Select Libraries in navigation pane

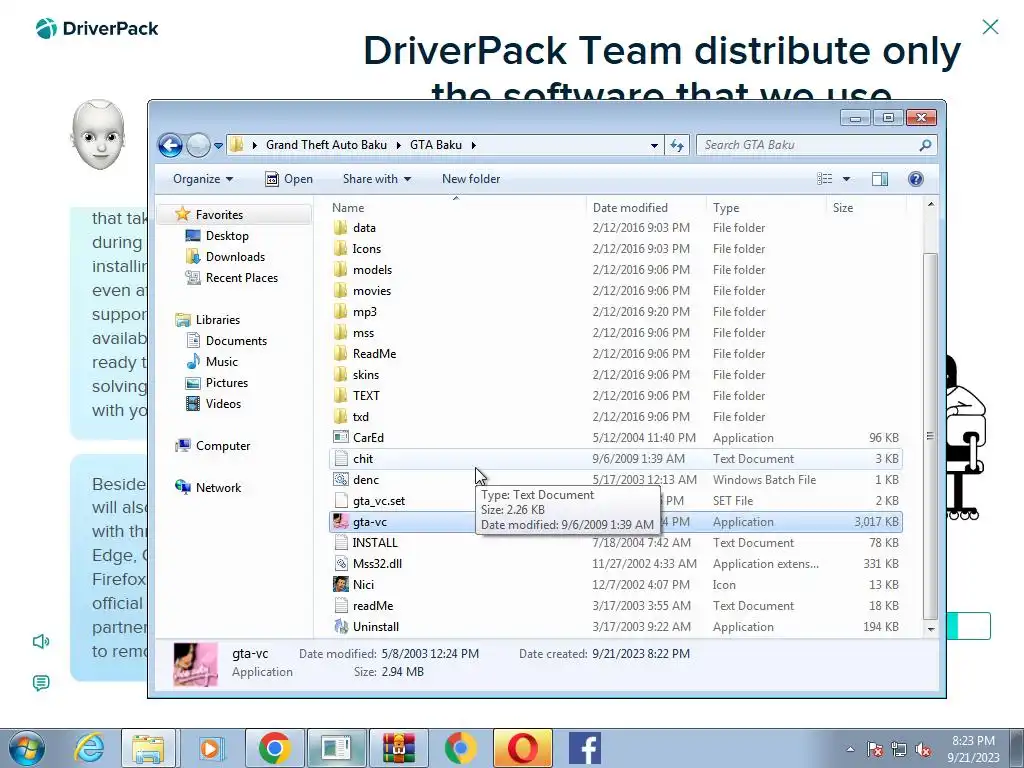218,320
